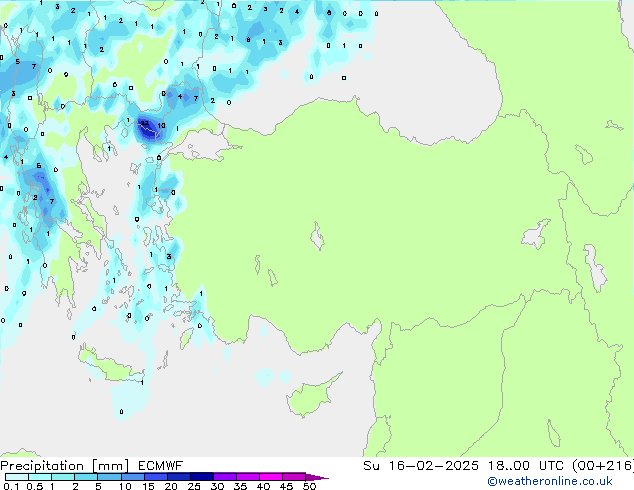Click Lake Tuz in central Turkey

[317, 236]
